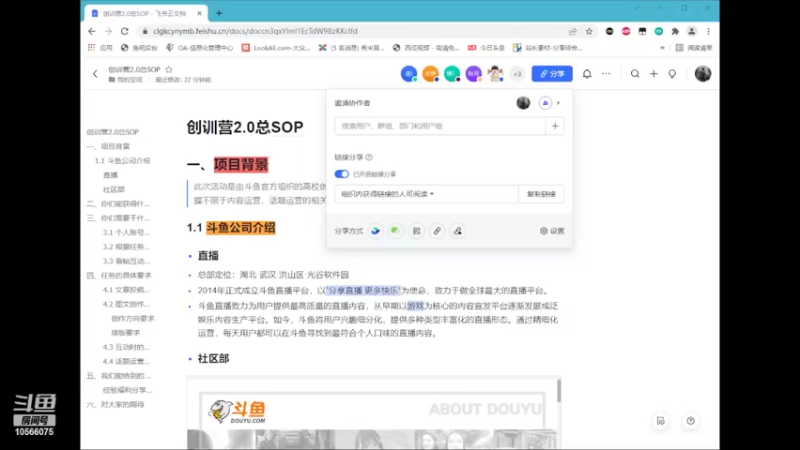
Task: Click the 复制链接 copy link button
Action: (x=541, y=194)
